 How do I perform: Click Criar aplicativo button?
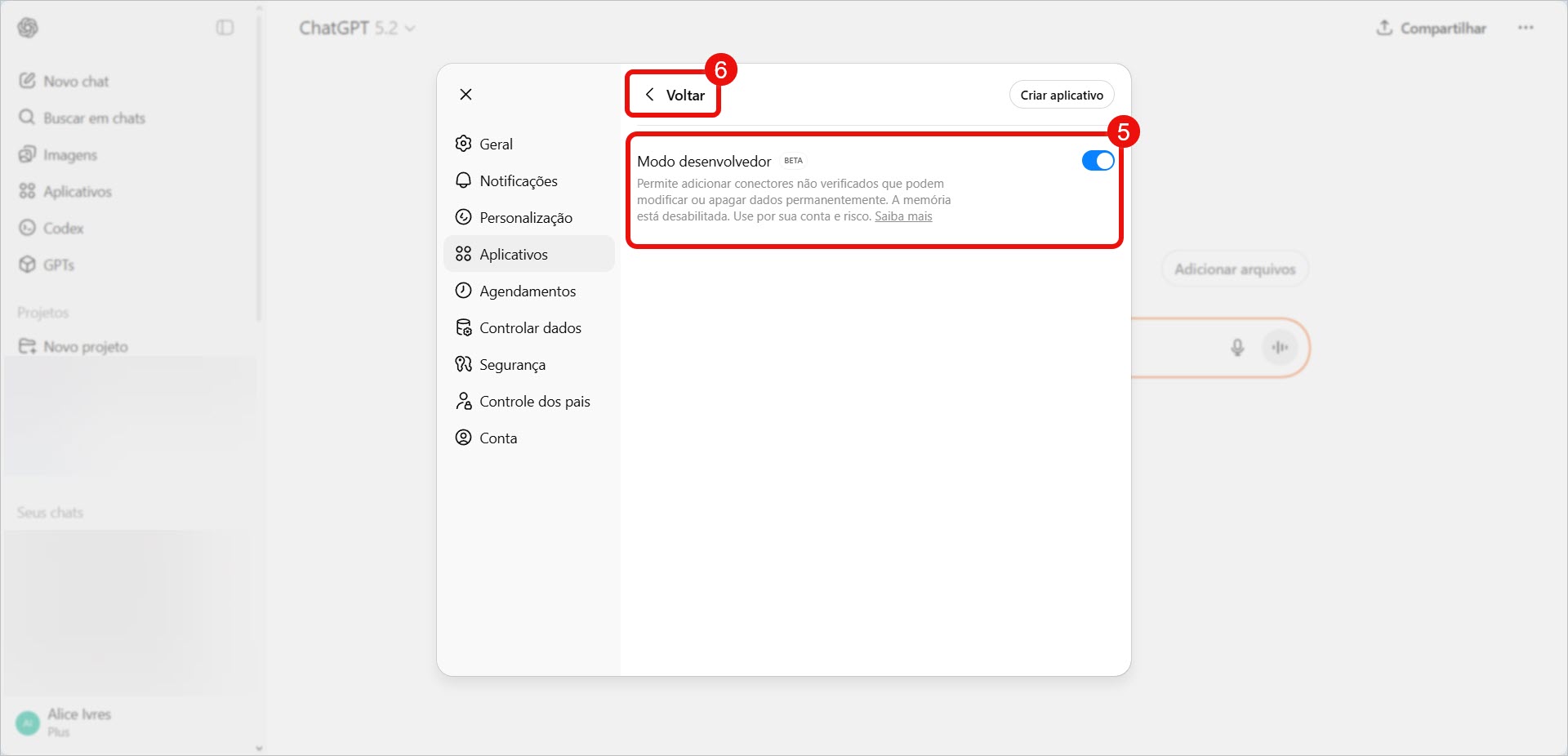coord(1061,96)
